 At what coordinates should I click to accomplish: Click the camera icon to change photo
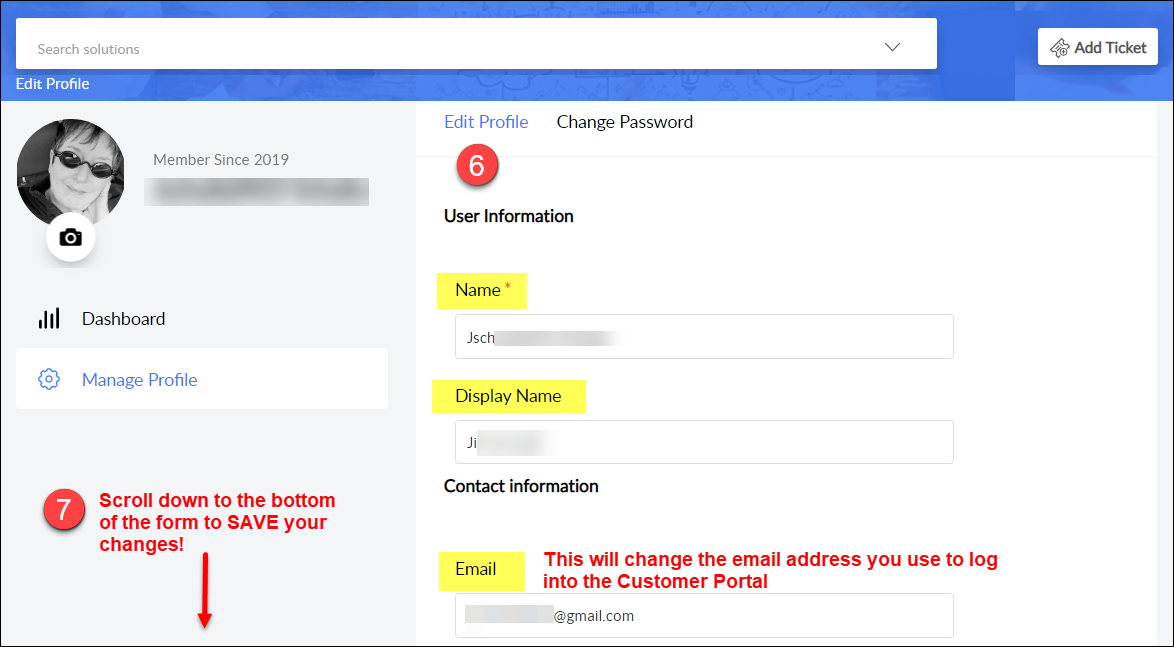(70, 238)
